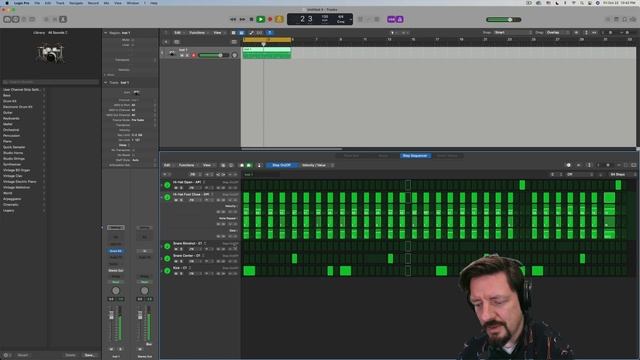The height and width of the screenshot is (360, 640).
Task: Toggle the Library button in control bar
Action: click(x=7, y=19)
